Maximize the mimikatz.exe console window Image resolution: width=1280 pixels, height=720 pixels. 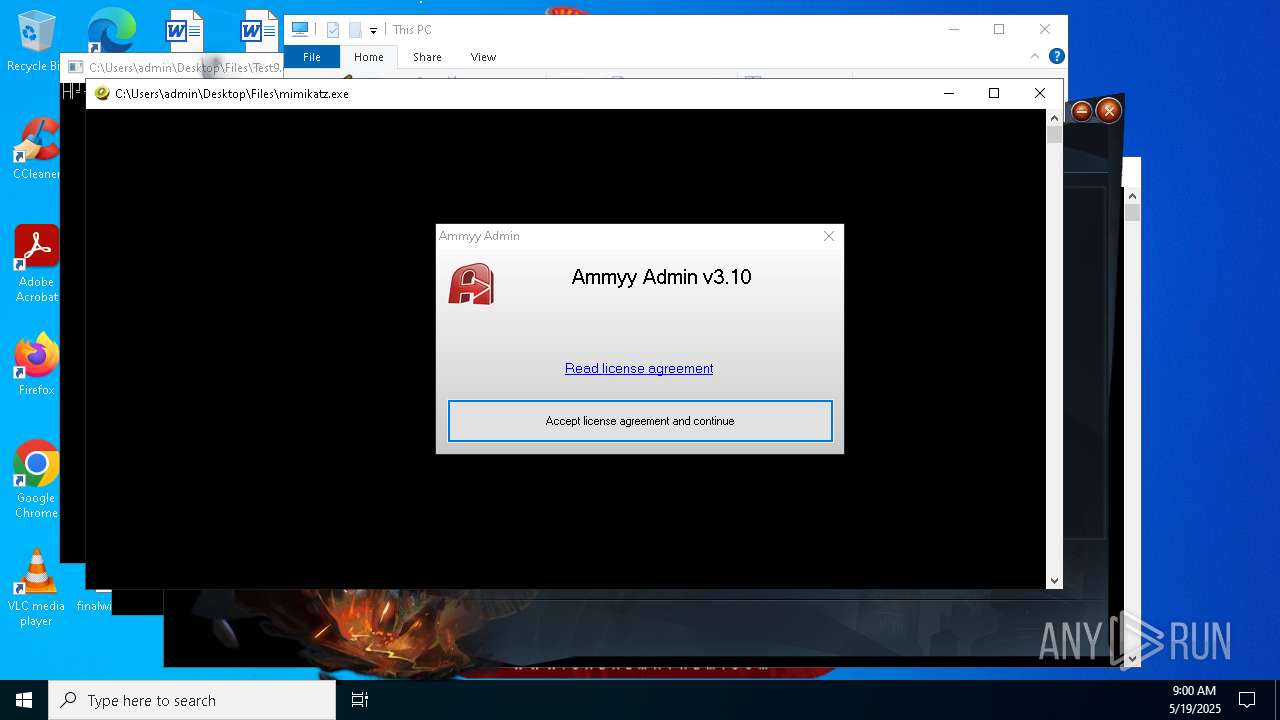[x=994, y=93]
